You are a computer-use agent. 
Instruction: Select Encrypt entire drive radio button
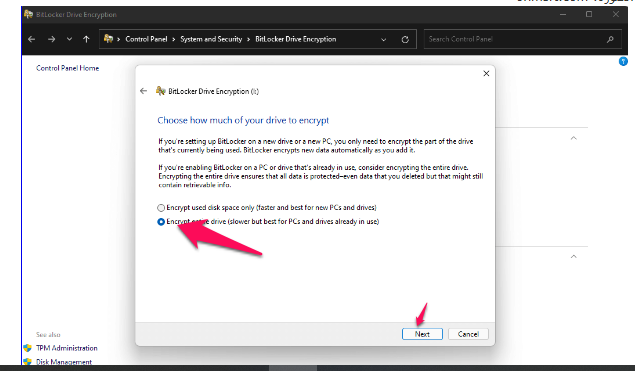(161, 222)
